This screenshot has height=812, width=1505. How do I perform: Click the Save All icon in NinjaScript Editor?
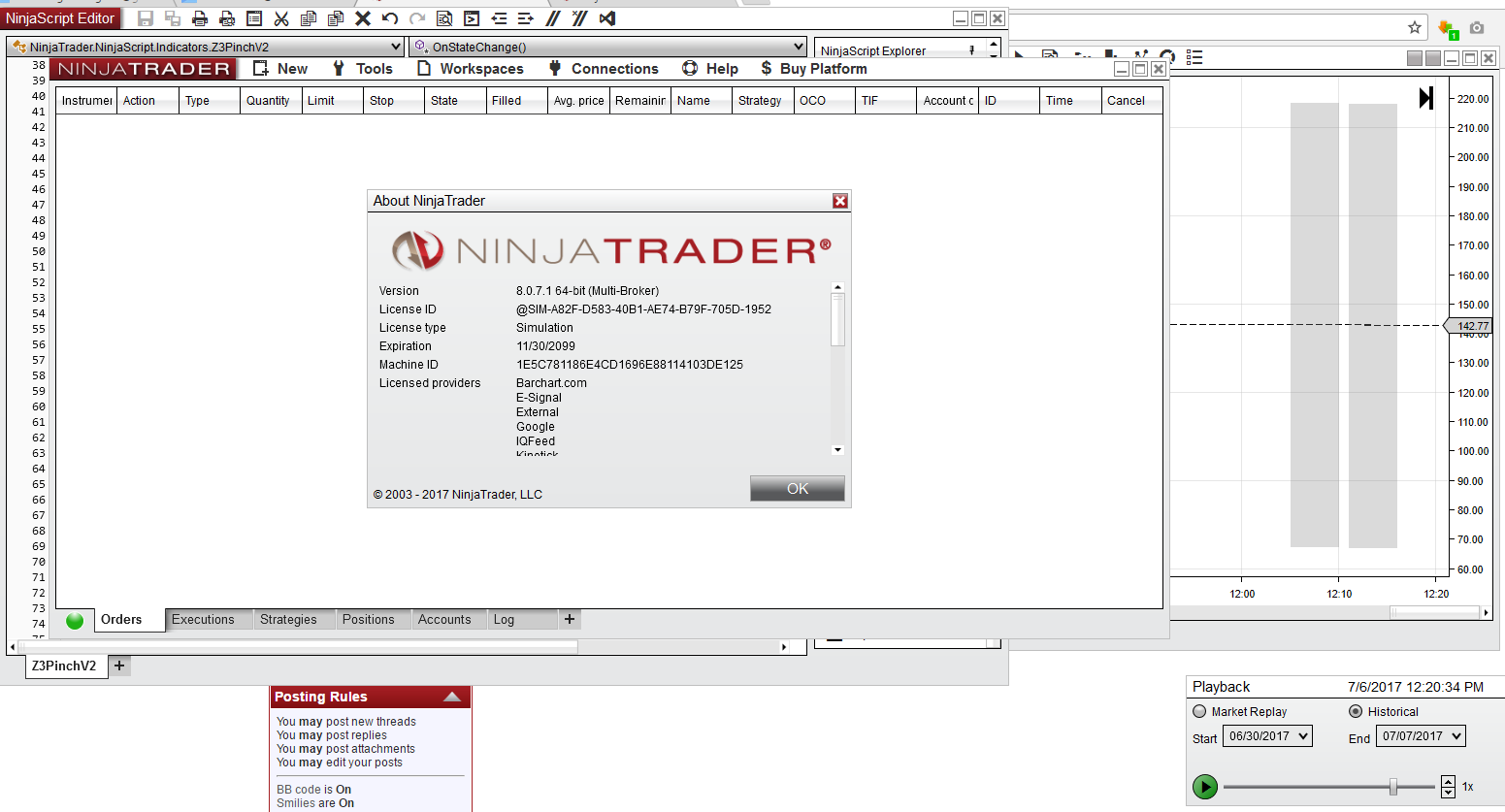point(173,18)
